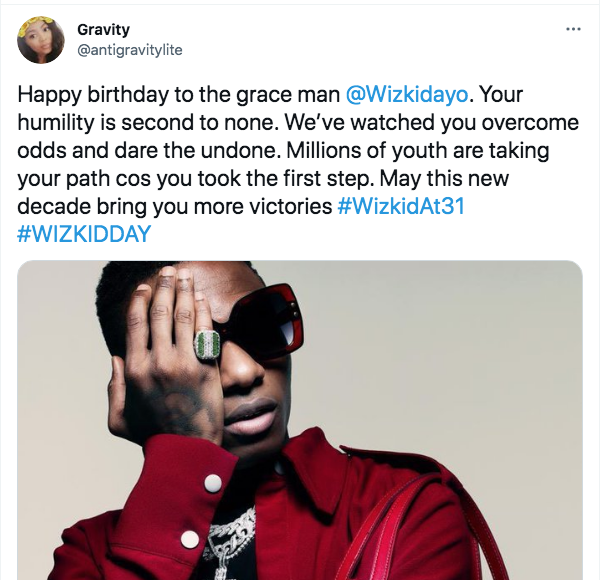Open the tweet's more options menu
The image size is (600, 580).
click(573, 29)
